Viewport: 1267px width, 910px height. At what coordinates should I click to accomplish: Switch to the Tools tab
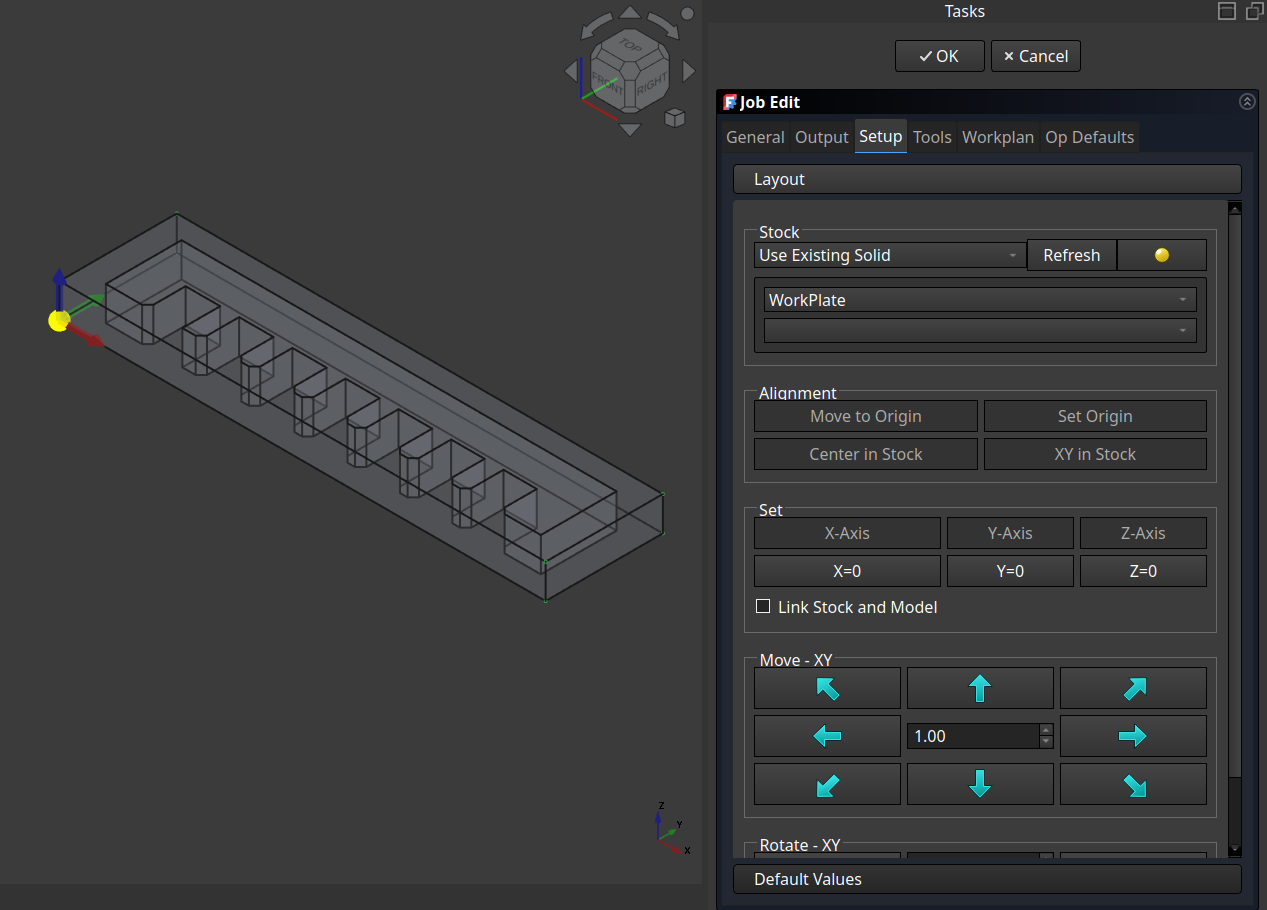click(932, 137)
